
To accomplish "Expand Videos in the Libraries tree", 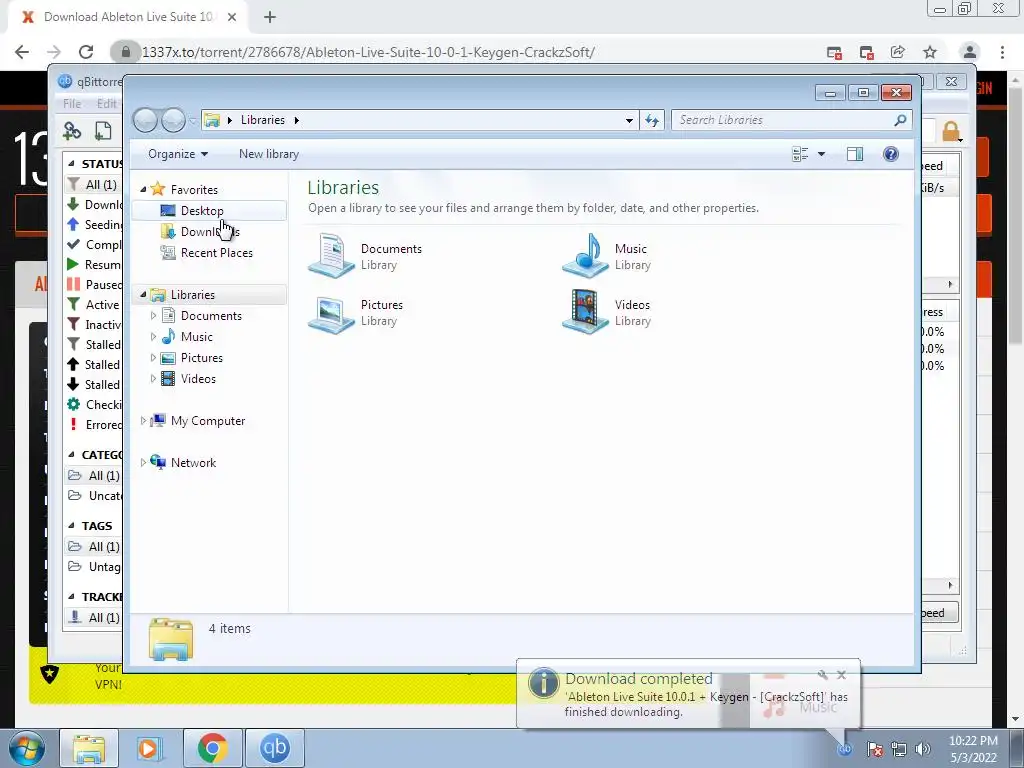I will [153, 378].
